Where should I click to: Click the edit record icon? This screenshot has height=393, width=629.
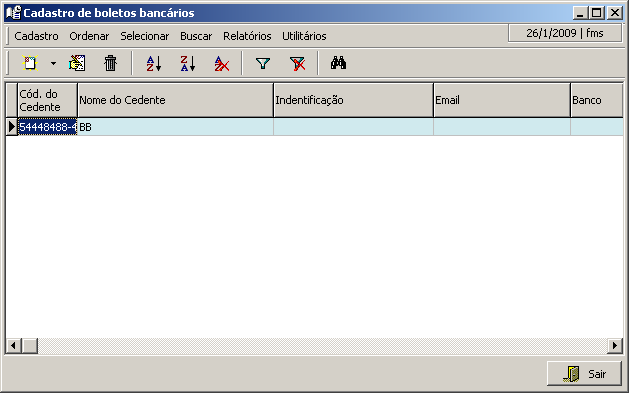[77, 63]
